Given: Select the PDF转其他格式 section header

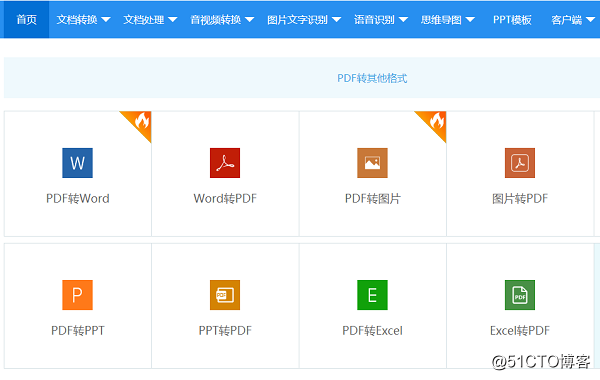Looking at the screenshot, I should click(x=372, y=78).
